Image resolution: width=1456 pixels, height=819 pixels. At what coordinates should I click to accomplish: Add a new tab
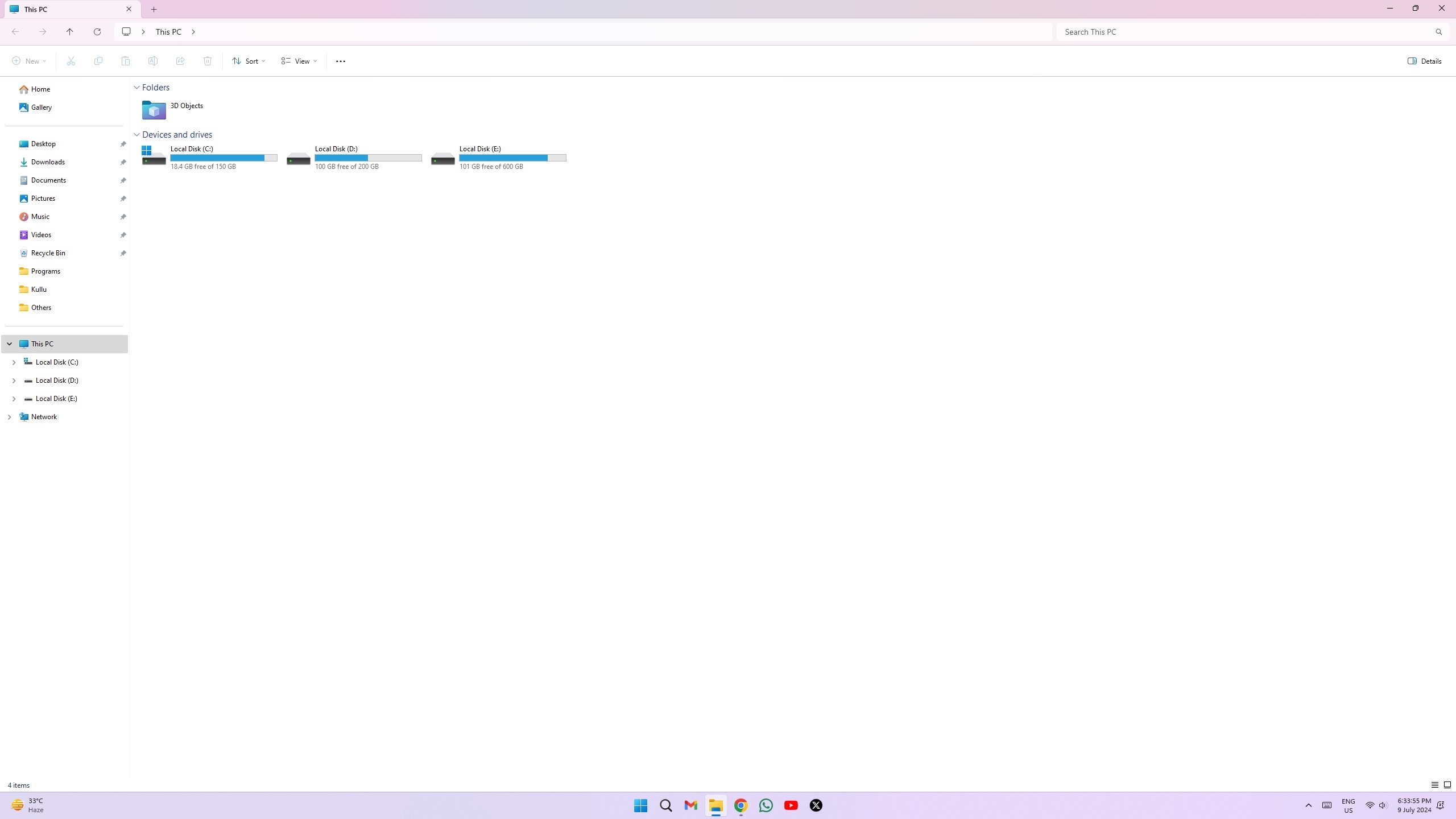[x=154, y=9]
